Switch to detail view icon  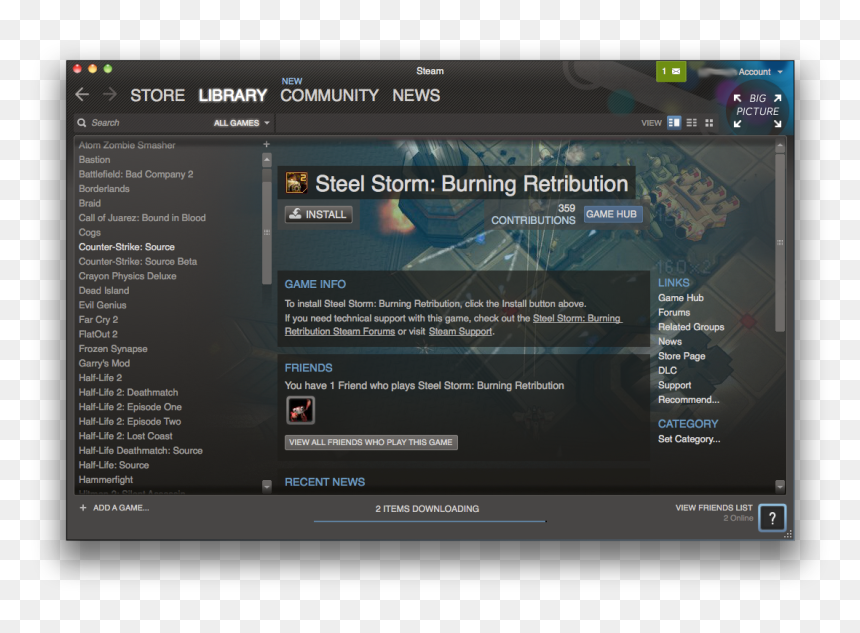(674, 122)
